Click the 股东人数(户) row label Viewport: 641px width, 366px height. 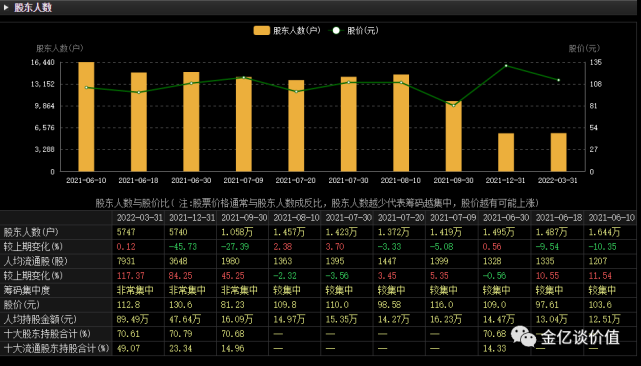pos(31,232)
